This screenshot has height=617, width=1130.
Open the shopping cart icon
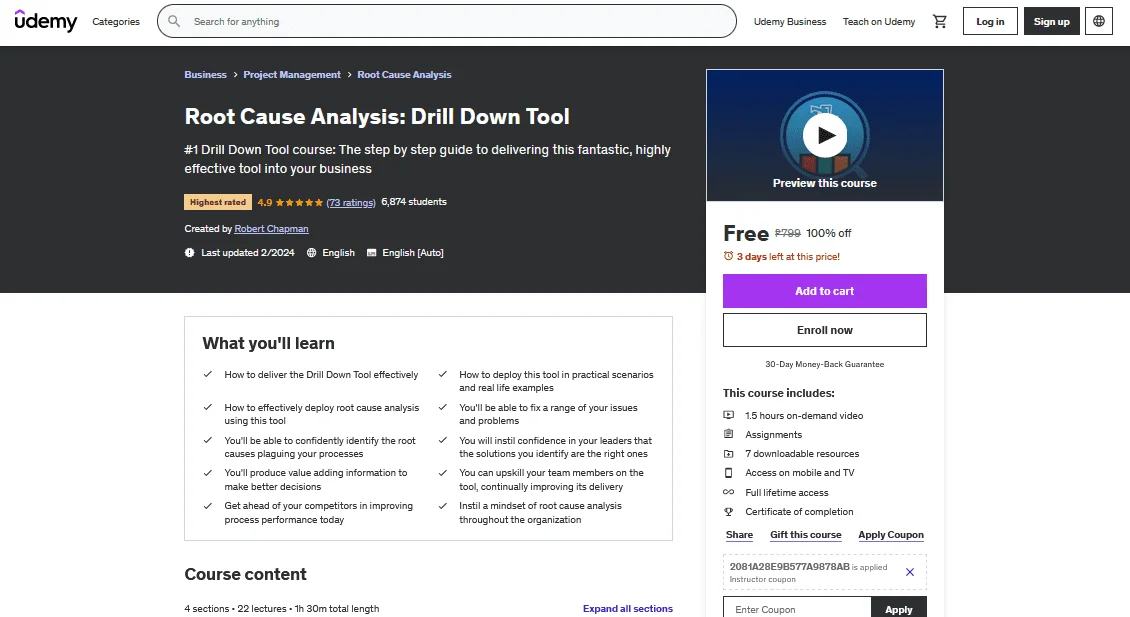(x=940, y=22)
